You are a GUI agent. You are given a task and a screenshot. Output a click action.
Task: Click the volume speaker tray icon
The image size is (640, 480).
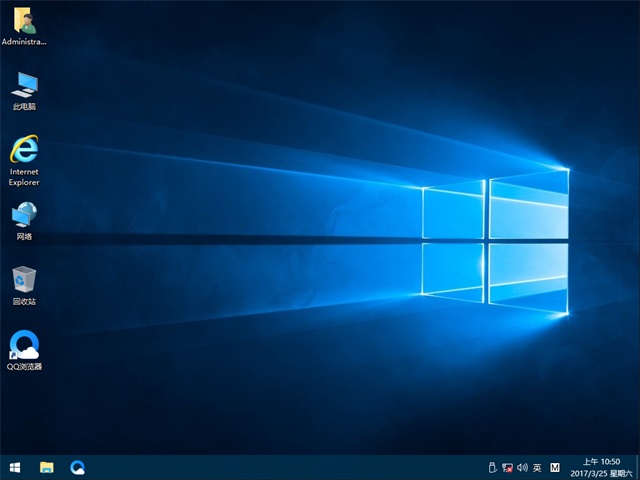click(x=522, y=467)
